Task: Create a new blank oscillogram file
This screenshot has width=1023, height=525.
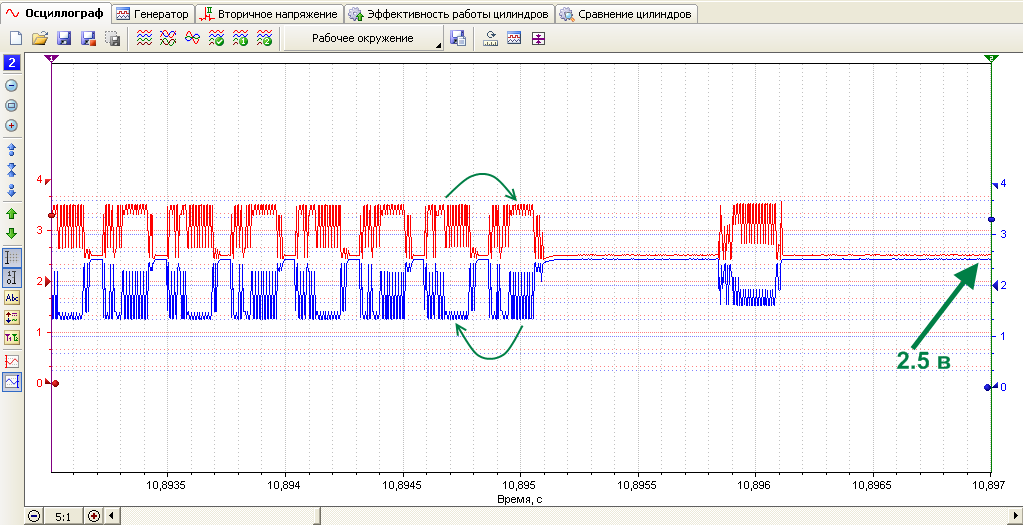Action: (16, 38)
